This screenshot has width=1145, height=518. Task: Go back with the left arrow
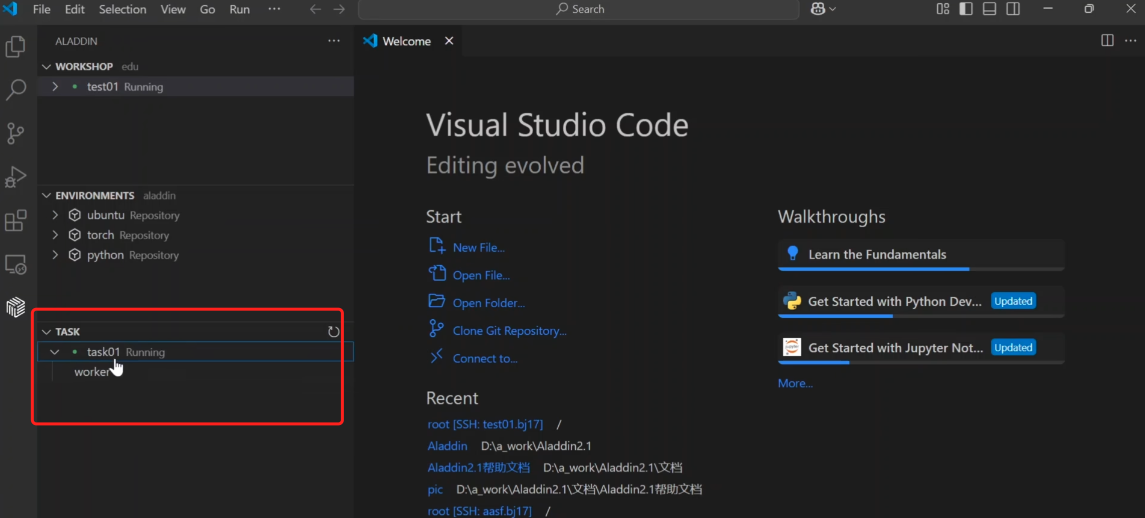click(x=315, y=9)
